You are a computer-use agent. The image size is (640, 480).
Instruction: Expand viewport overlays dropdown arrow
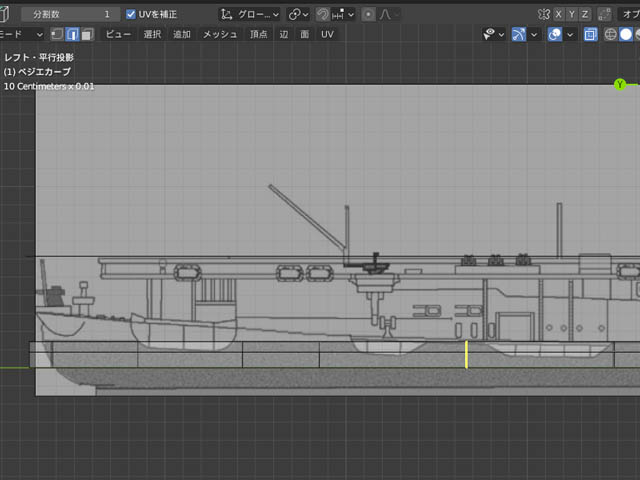[x=570, y=34]
